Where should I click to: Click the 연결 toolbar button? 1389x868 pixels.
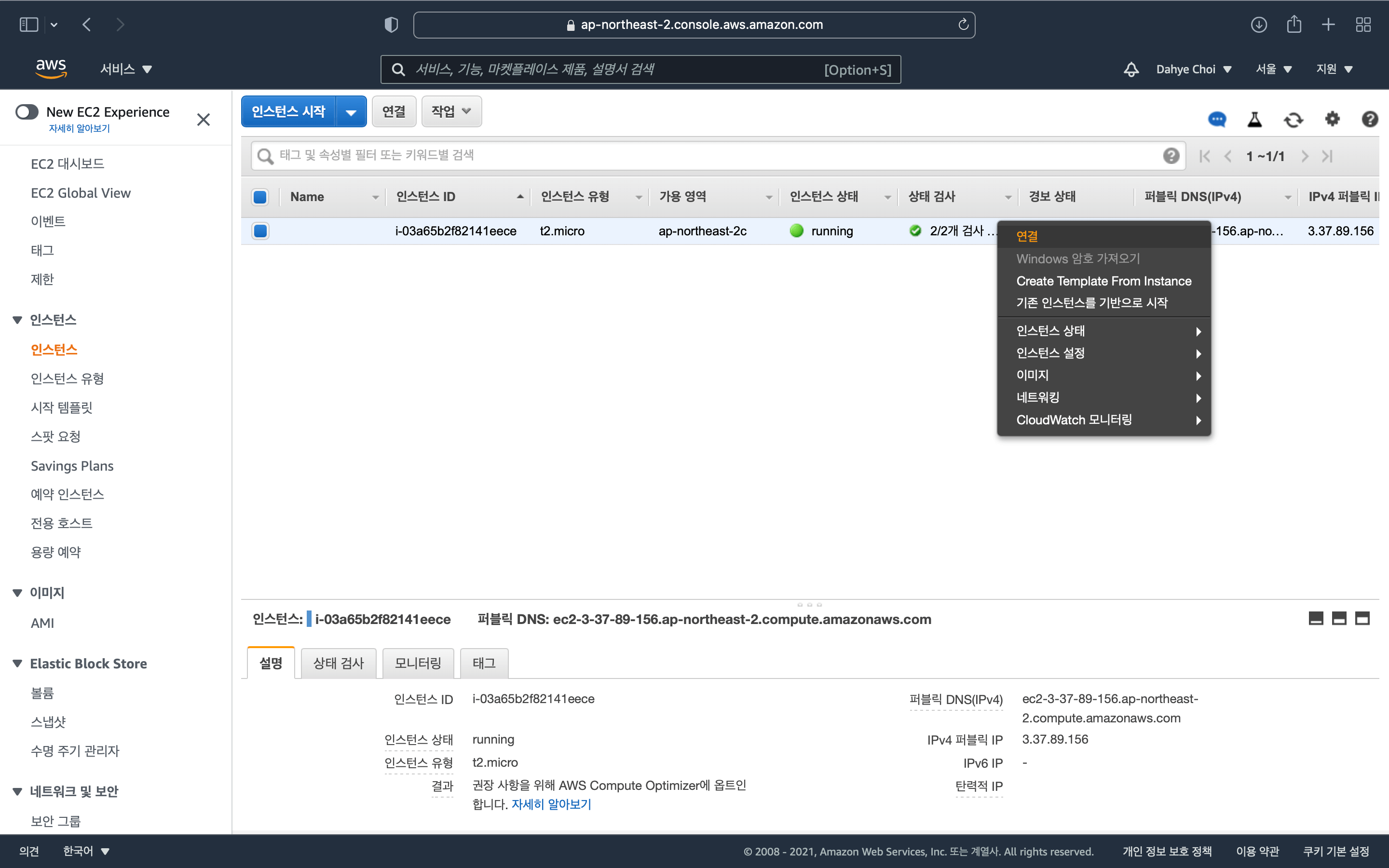(x=394, y=111)
